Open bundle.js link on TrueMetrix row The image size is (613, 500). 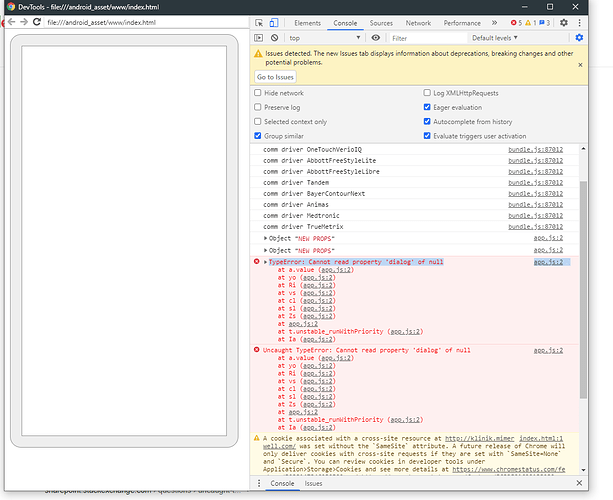click(x=535, y=226)
